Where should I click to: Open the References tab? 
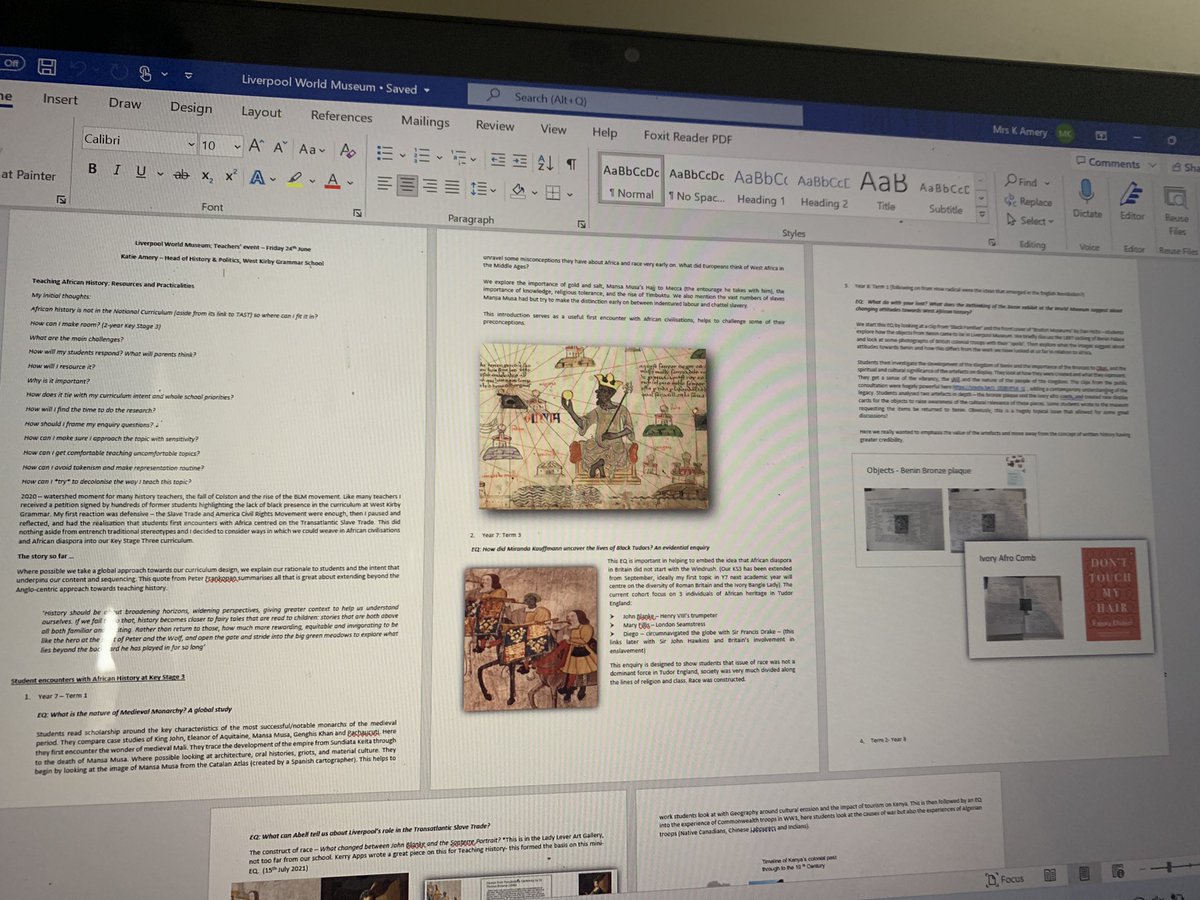[341, 116]
